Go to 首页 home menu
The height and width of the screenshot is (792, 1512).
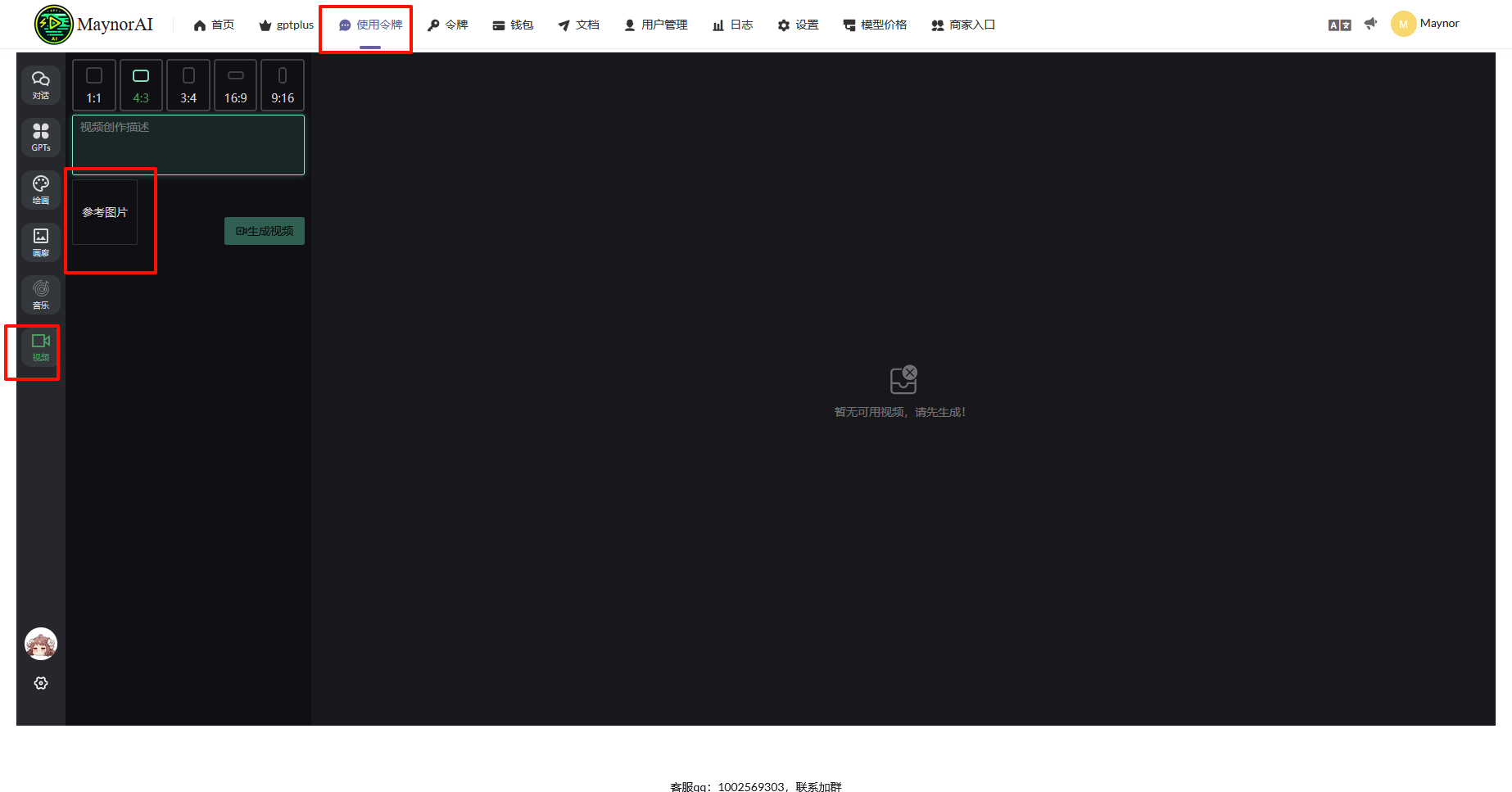[x=214, y=25]
